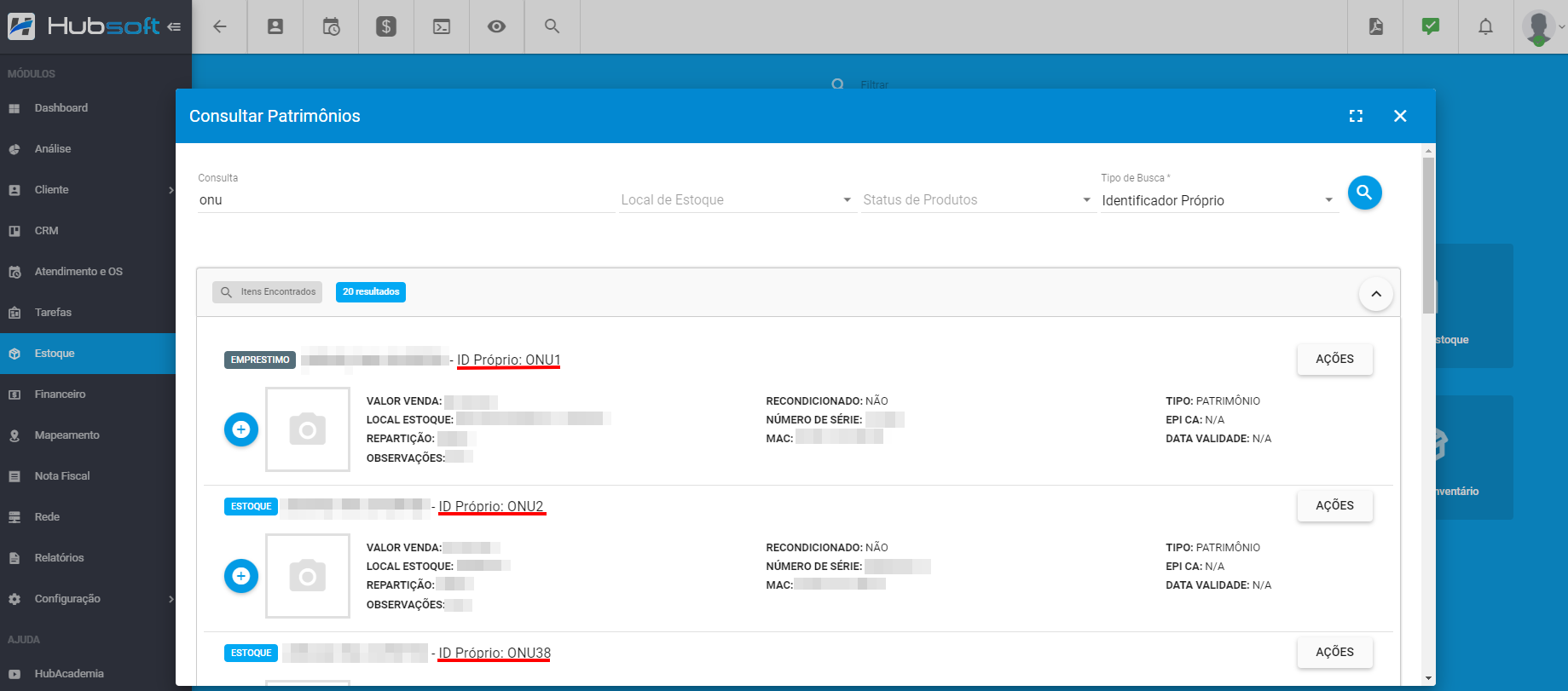
Task: Open Tipo de Busca Identificador Próprio dropdown
Action: (1218, 200)
